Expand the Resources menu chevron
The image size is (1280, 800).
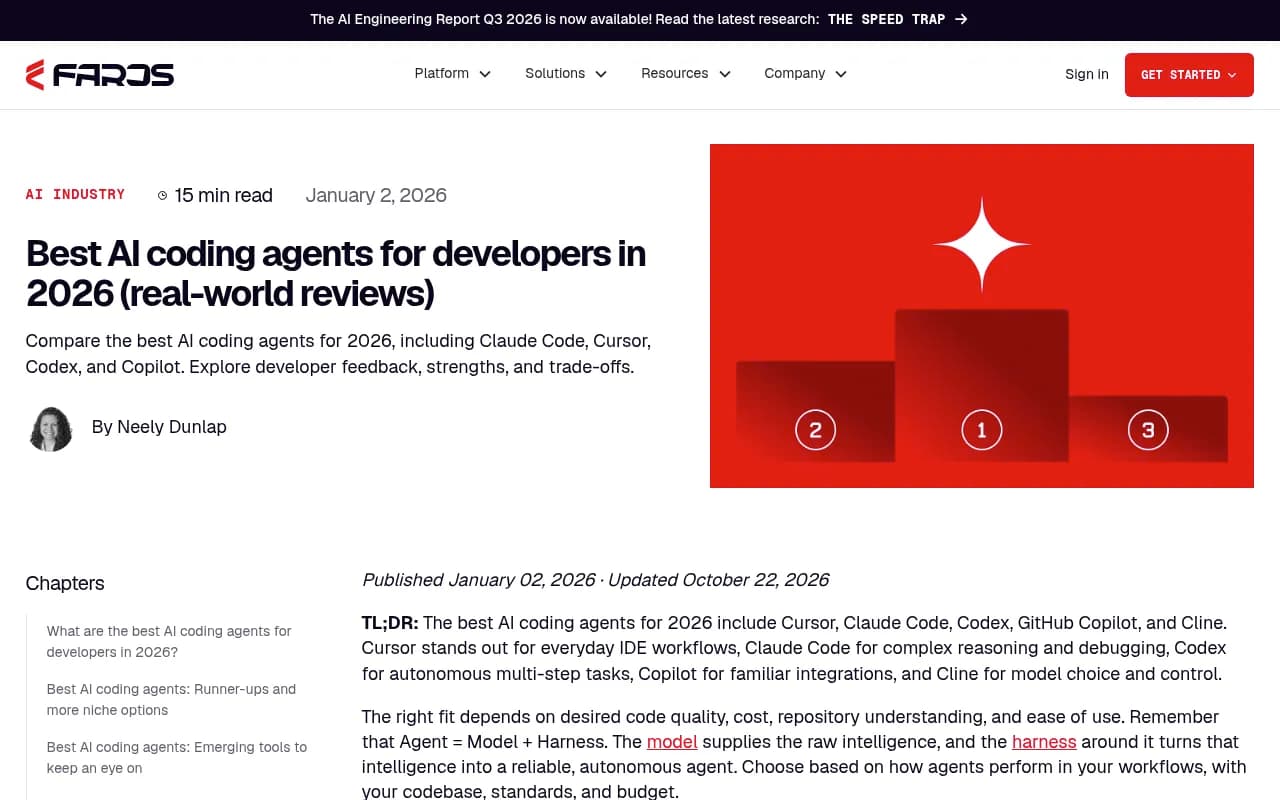(x=725, y=74)
